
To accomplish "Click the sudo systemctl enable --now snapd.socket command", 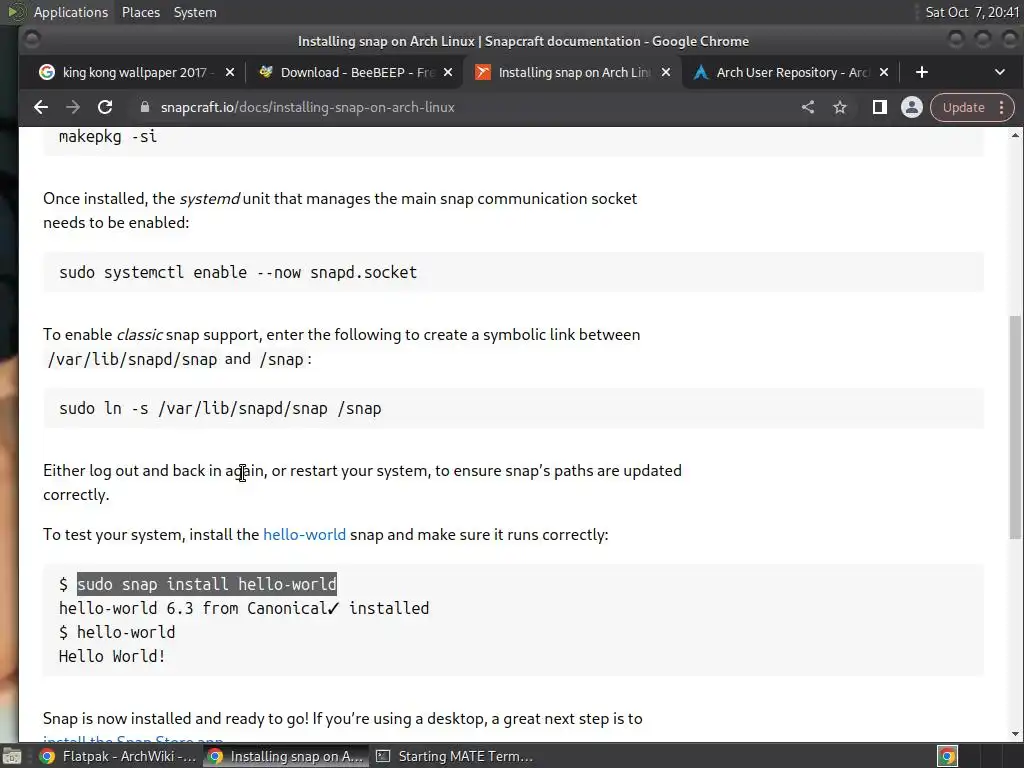I will (238, 272).
